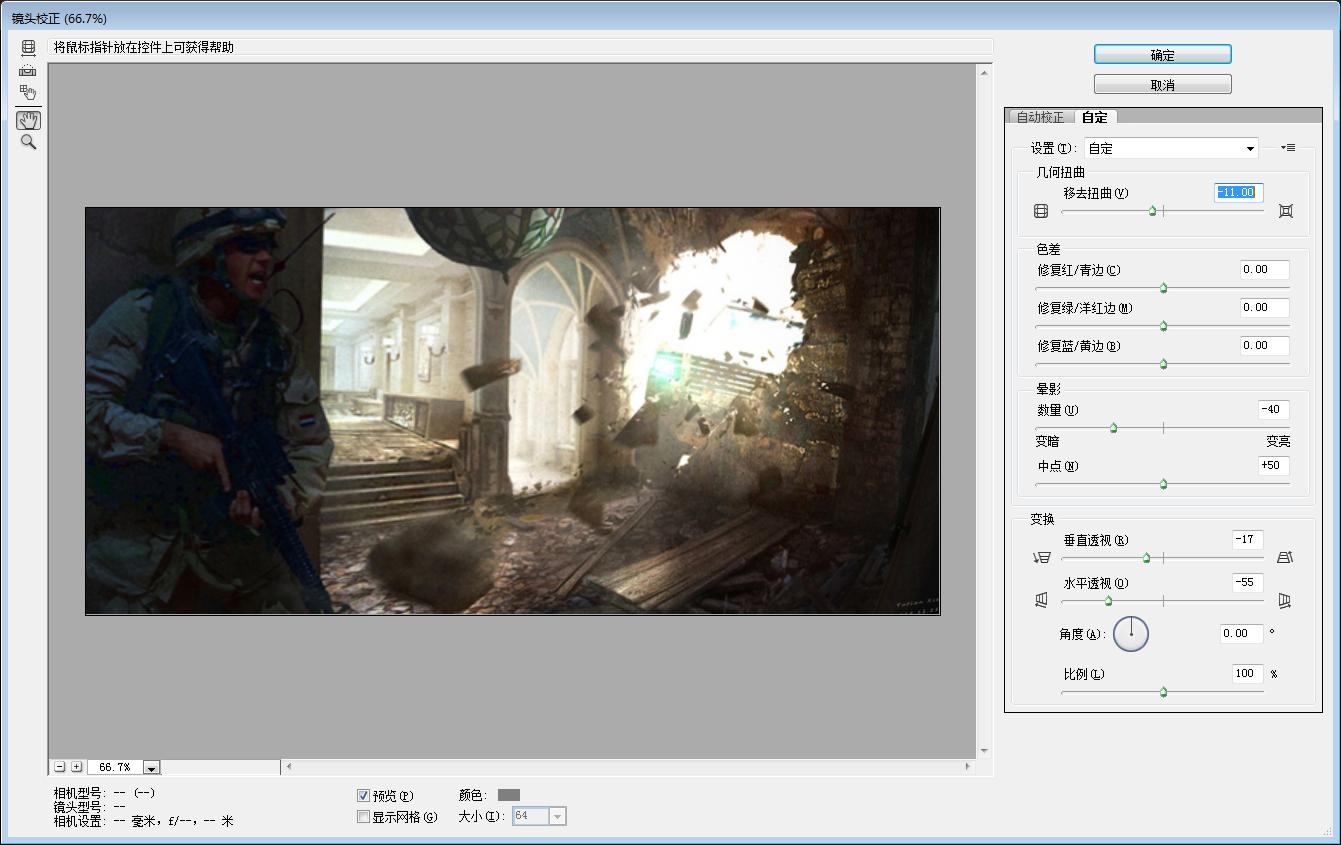The width and height of the screenshot is (1341, 845).
Task: Click the 角度 angle dial
Action: coord(1131,633)
